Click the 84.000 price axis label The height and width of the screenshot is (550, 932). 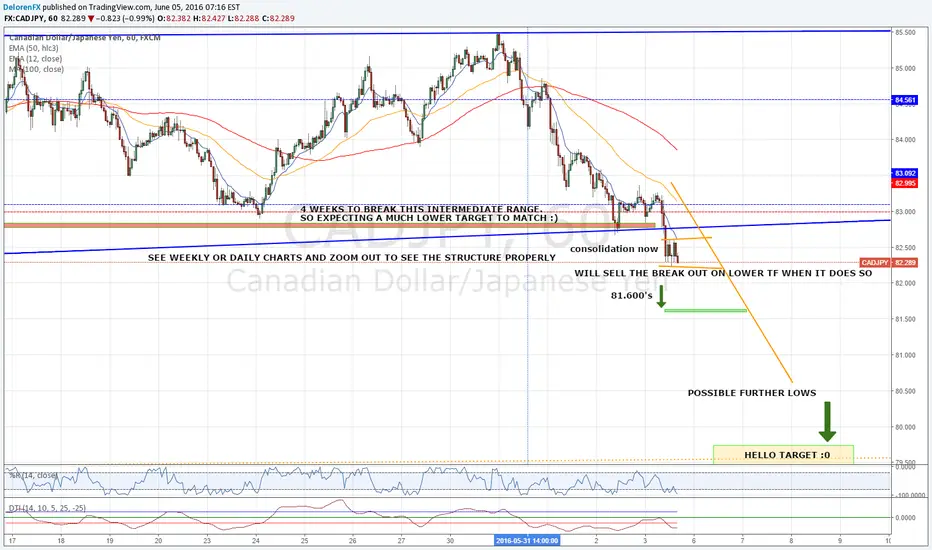pyautogui.click(x=905, y=140)
